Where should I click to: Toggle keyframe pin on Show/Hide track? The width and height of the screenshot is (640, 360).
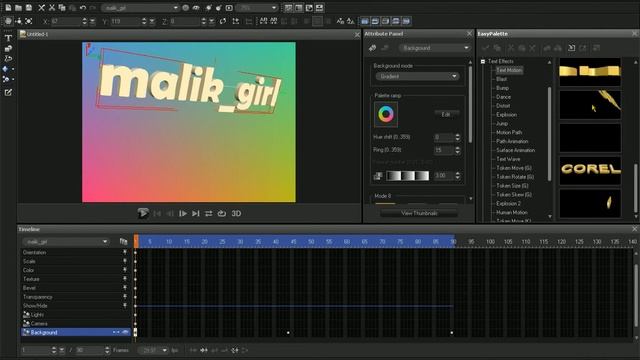125,306
